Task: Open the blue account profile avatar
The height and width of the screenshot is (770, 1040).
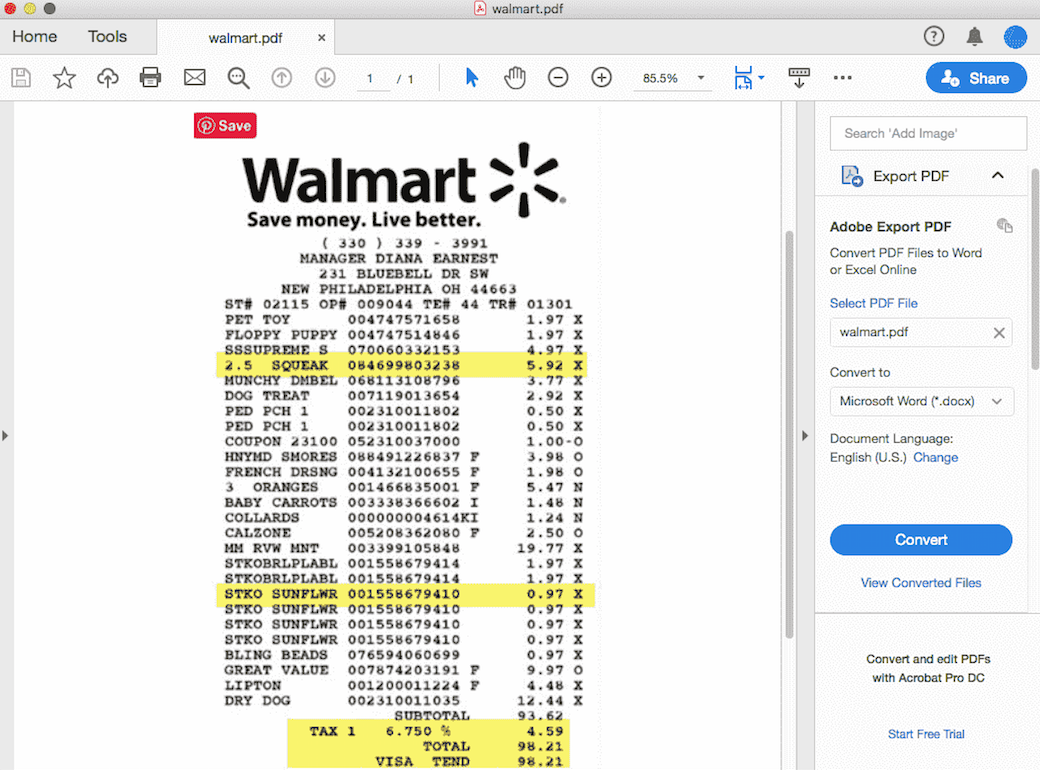Action: [x=1015, y=37]
